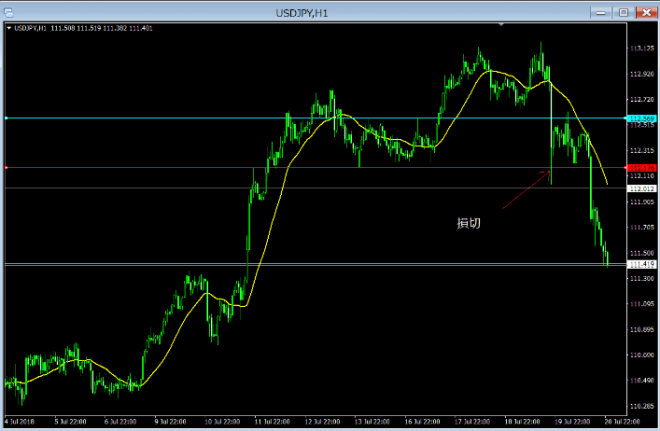Click the current price tag 111.419
Viewport: 660px width, 431px height.
[x=641, y=264]
